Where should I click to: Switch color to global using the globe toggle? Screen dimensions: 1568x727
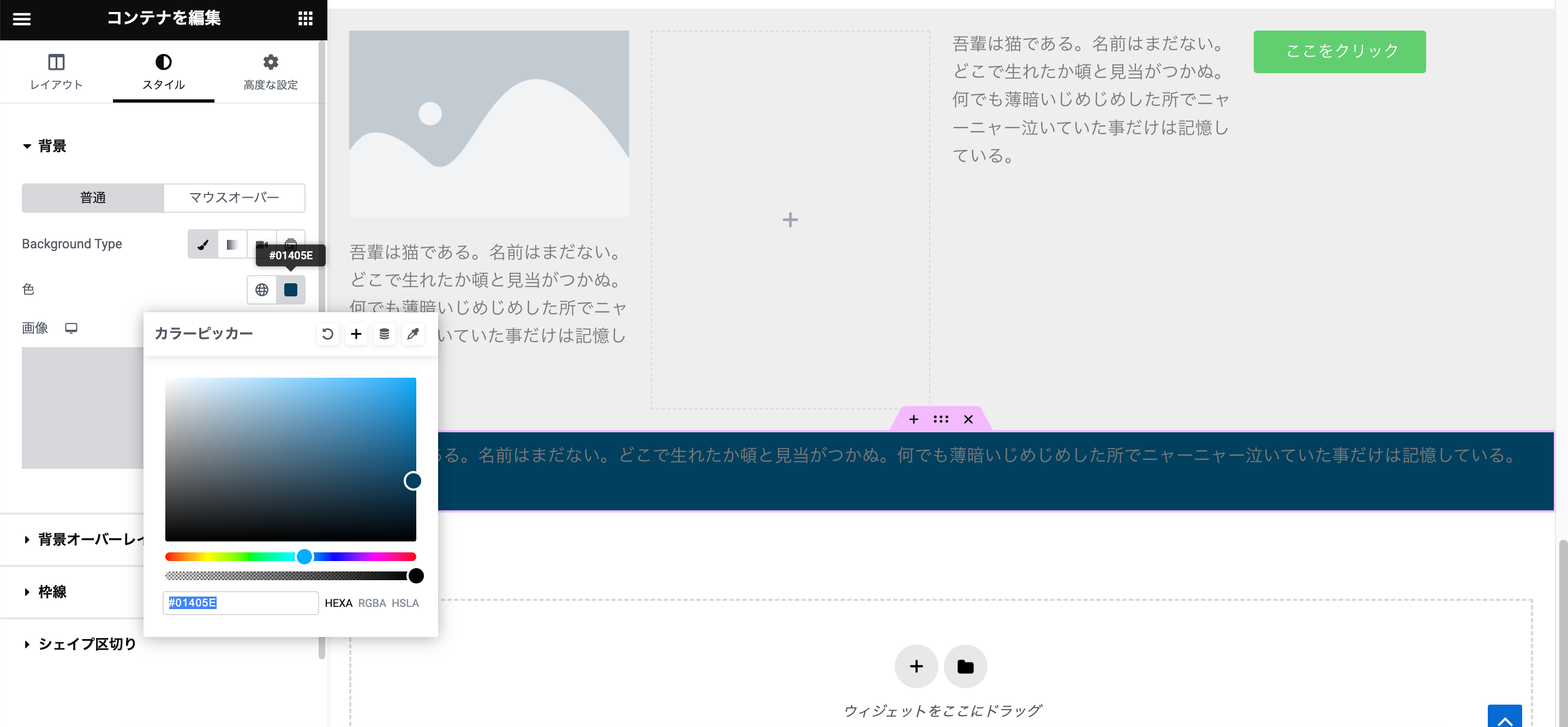click(262, 290)
